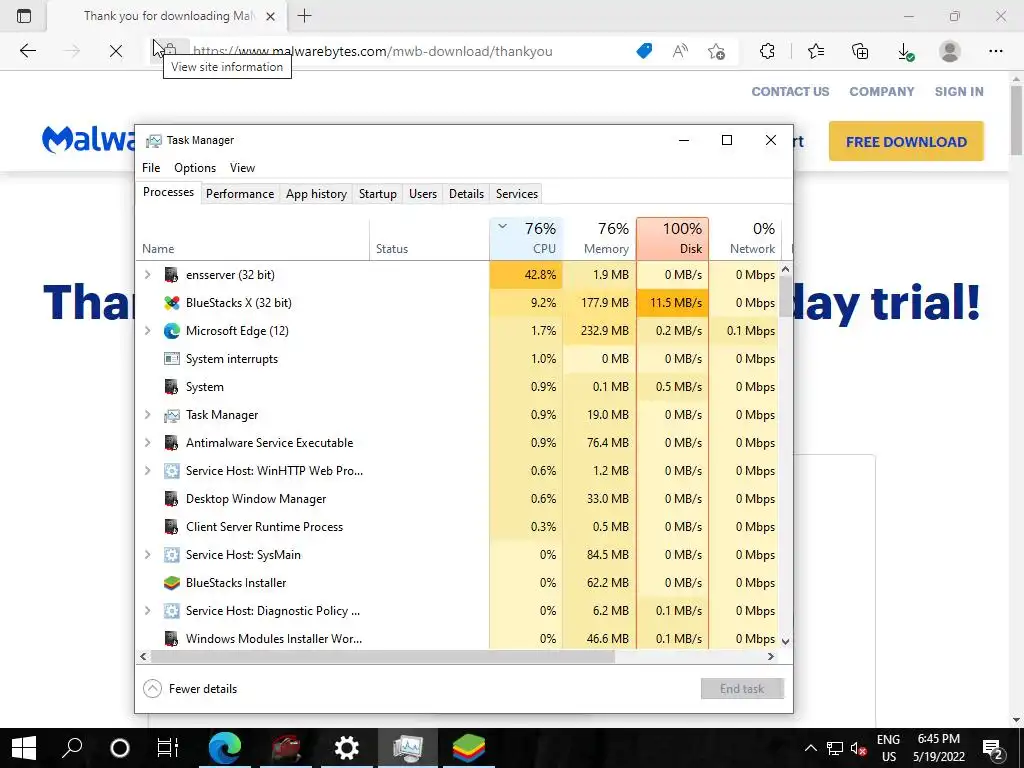Click the ensserver process icon
This screenshot has height=768, width=1024.
pos(171,275)
